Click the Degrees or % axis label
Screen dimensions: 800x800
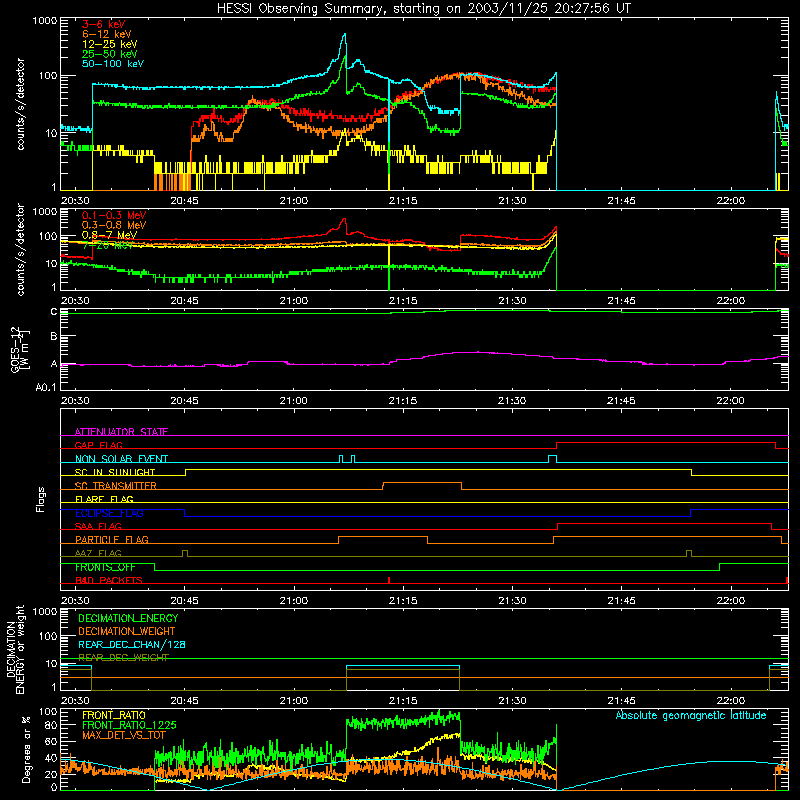click(x=26, y=750)
